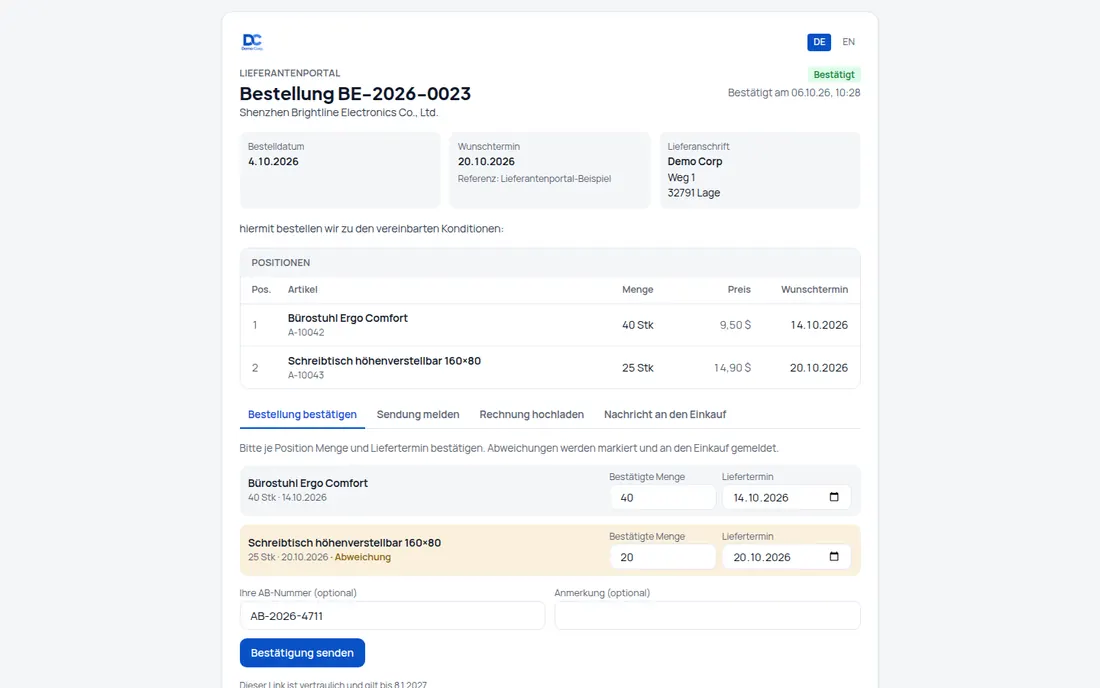
Task: Edit confirmed quantity field showing 40
Action: pos(662,497)
